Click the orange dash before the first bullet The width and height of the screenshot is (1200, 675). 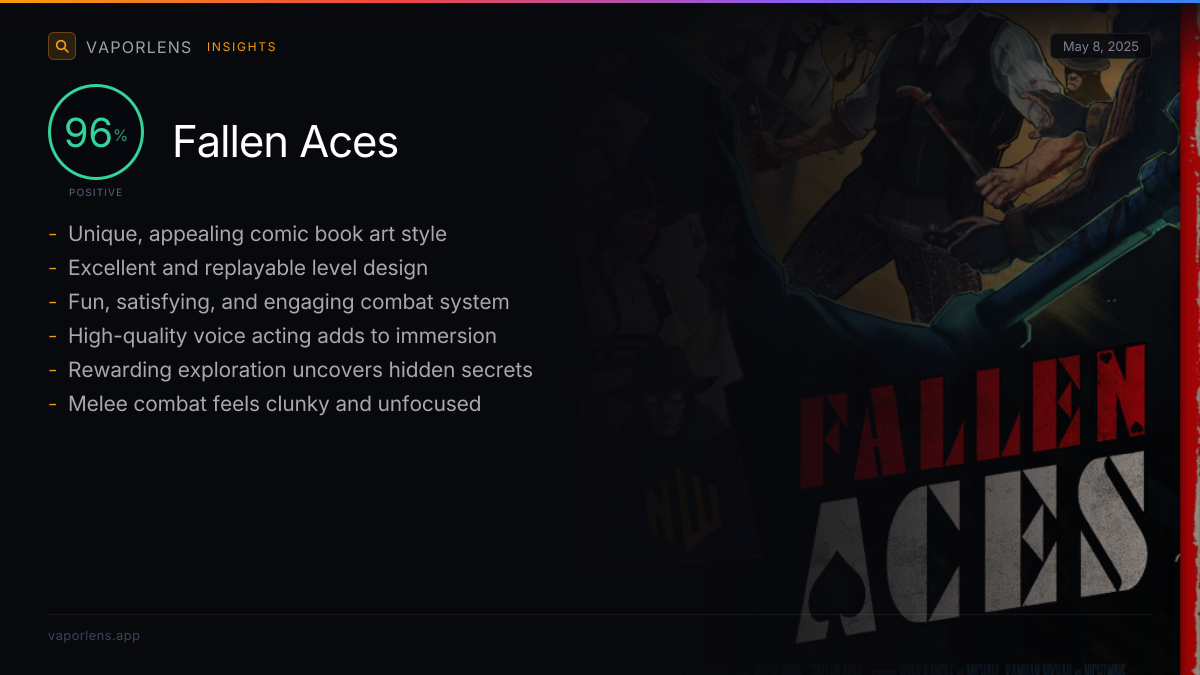52,235
